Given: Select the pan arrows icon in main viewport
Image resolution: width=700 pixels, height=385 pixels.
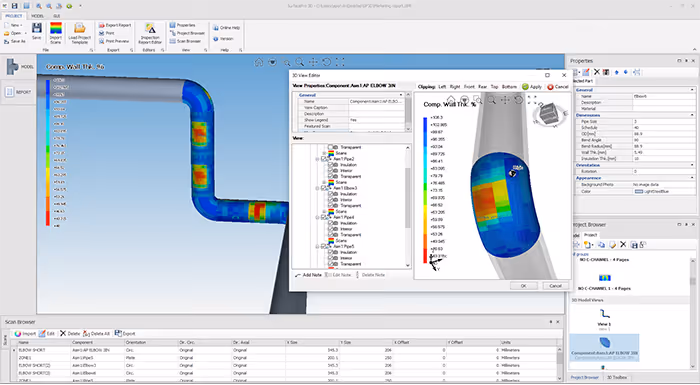Looking at the screenshot, I should tap(313, 62).
